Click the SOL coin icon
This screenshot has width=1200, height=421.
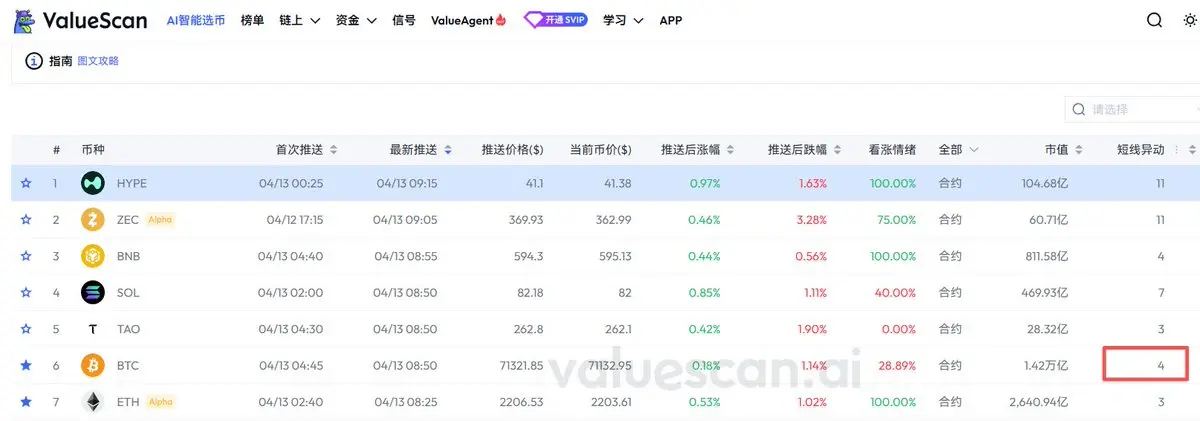point(93,293)
